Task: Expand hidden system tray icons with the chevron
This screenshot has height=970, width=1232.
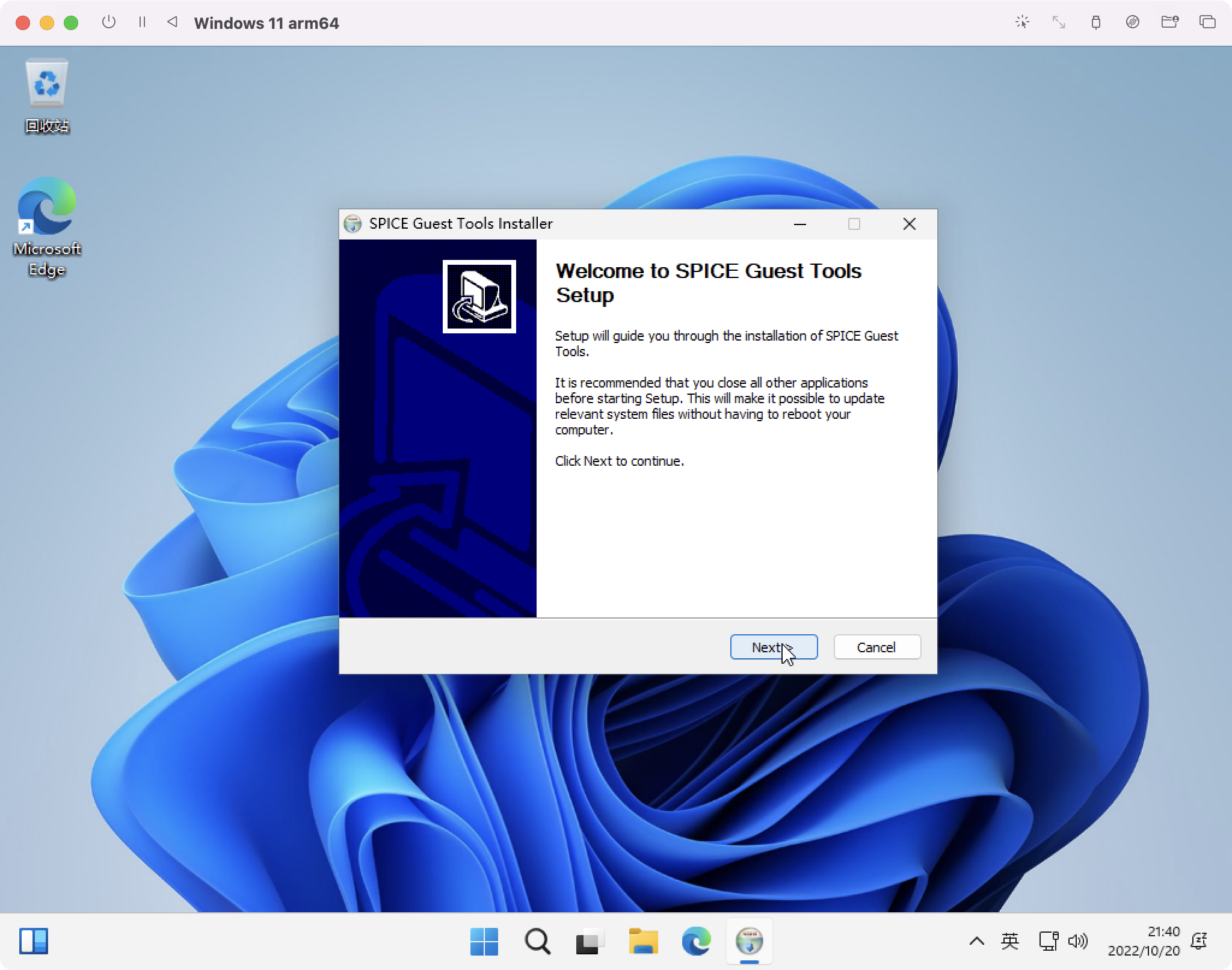Action: [x=977, y=942]
